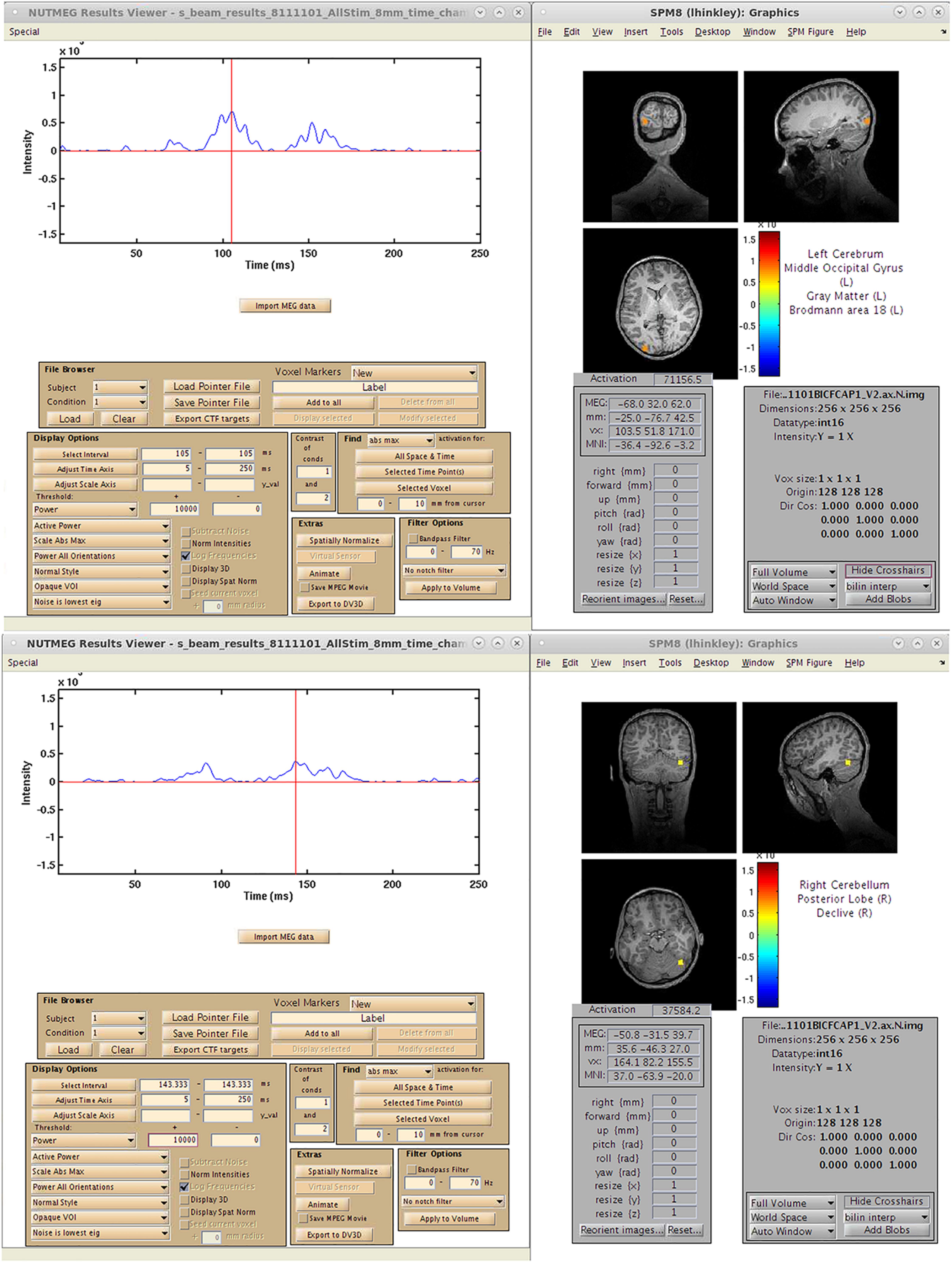Click the axial brain slice in upper SPM8 window

click(x=660, y=304)
